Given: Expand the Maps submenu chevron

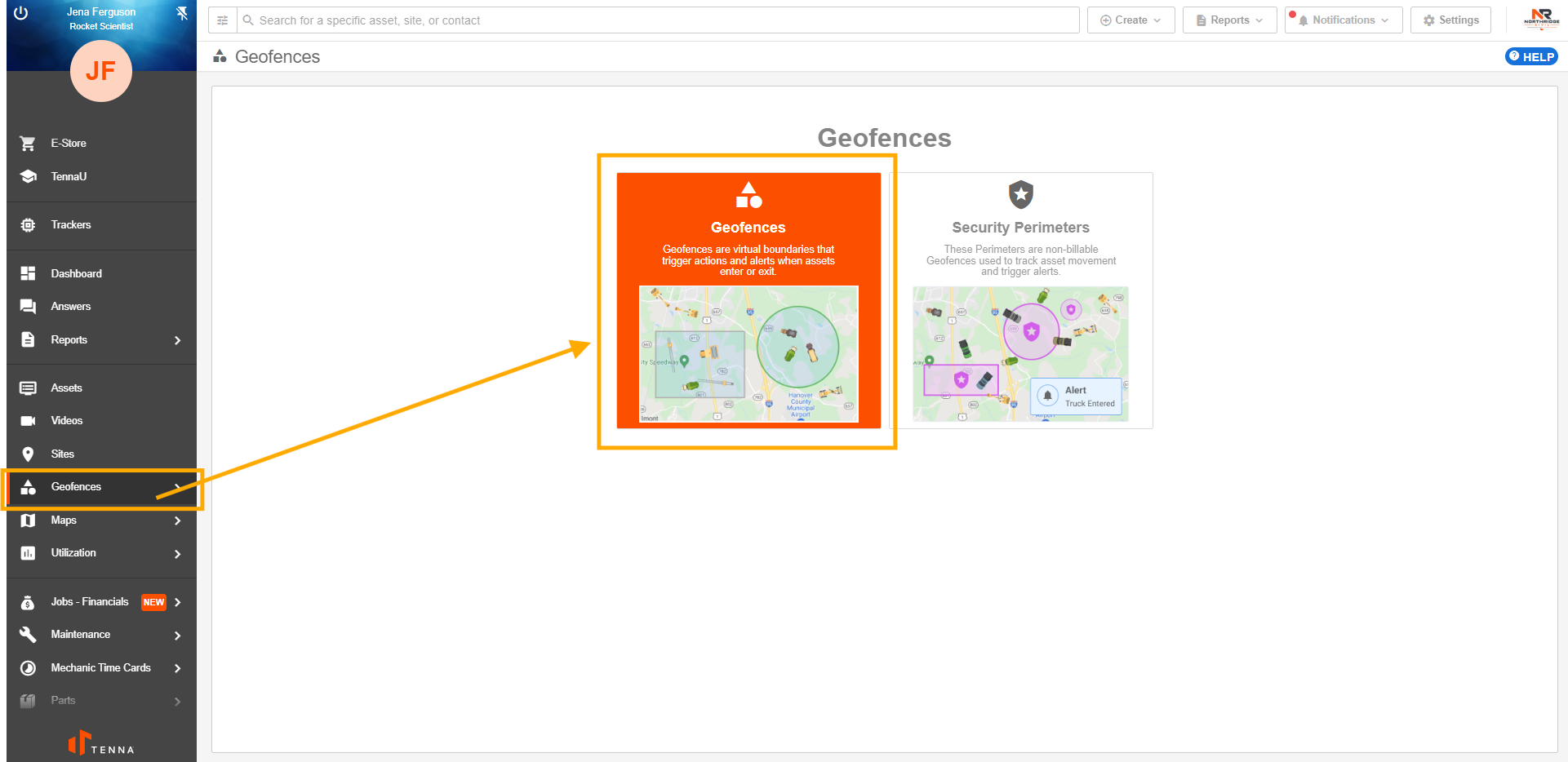Looking at the screenshot, I should [177, 521].
